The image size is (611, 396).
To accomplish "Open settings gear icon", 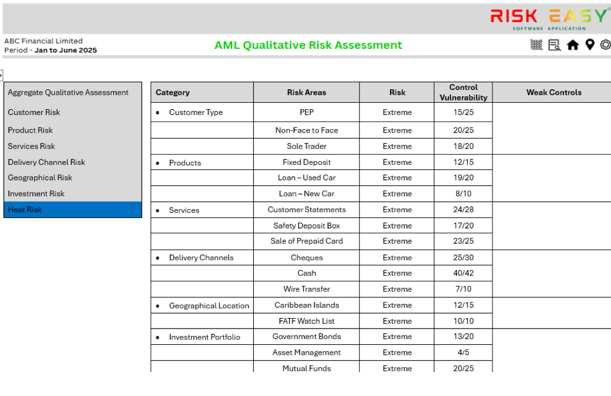I will pos(605,45).
